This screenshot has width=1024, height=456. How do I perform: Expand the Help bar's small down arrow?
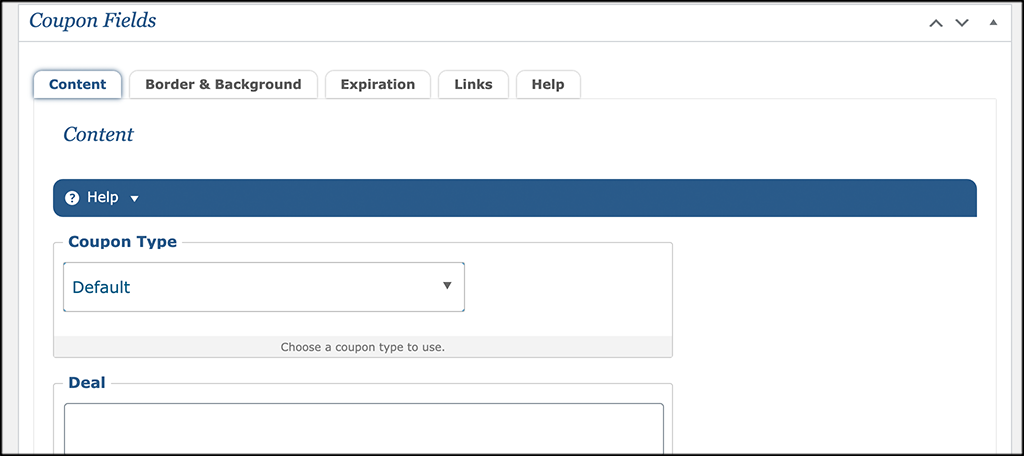pos(135,199)
